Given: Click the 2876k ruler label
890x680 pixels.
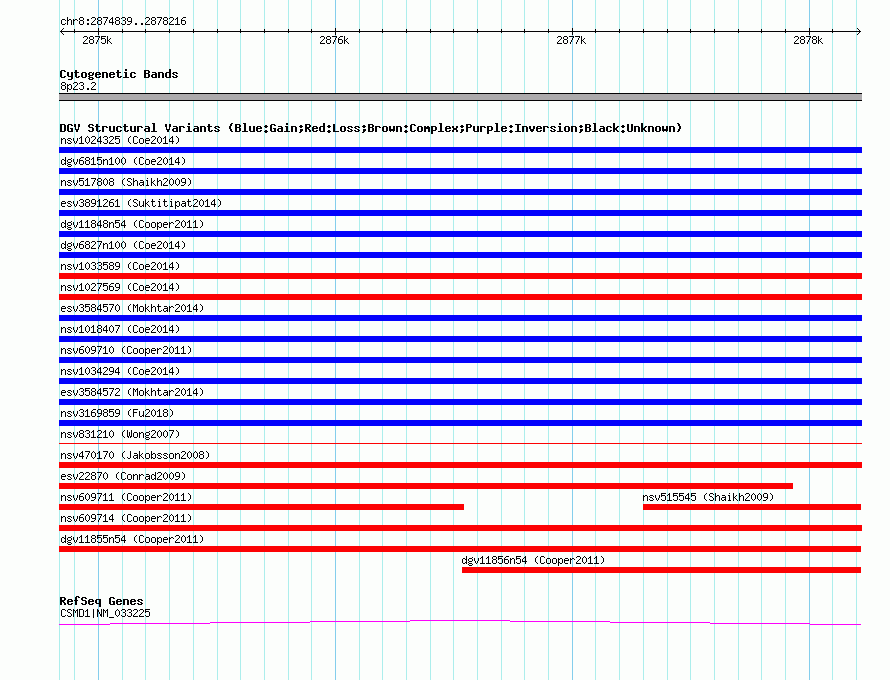Looking at the screenshot, I should [x=334, y=40].
